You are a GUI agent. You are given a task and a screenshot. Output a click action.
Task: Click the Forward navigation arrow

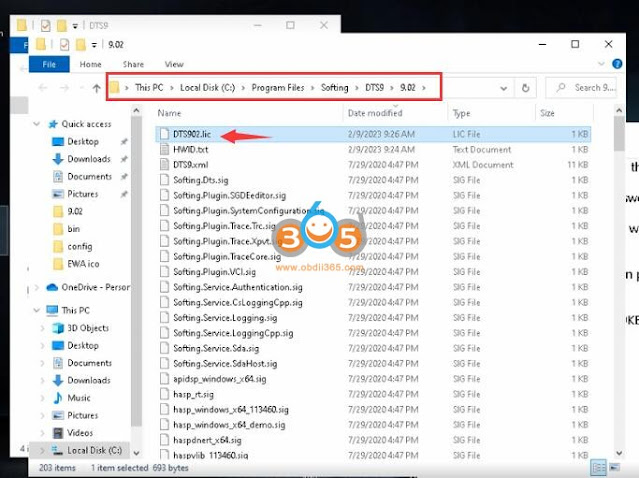point(64,88)
